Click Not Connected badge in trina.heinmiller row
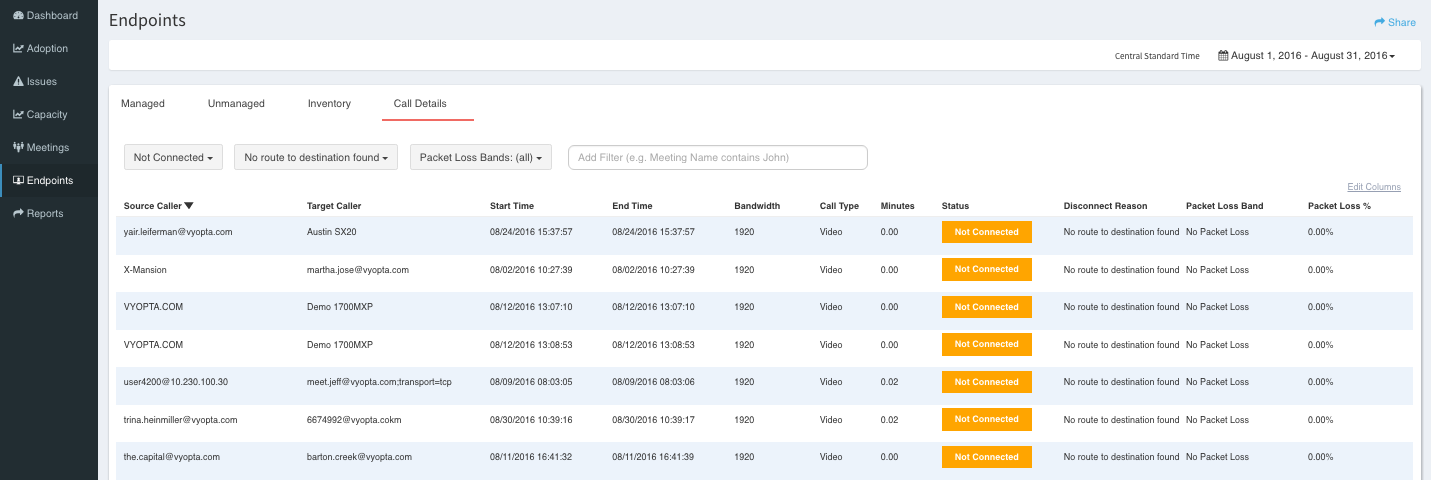Image resolution: width=1431 pixels, height=480 pixels. click(x=986, y=419)
